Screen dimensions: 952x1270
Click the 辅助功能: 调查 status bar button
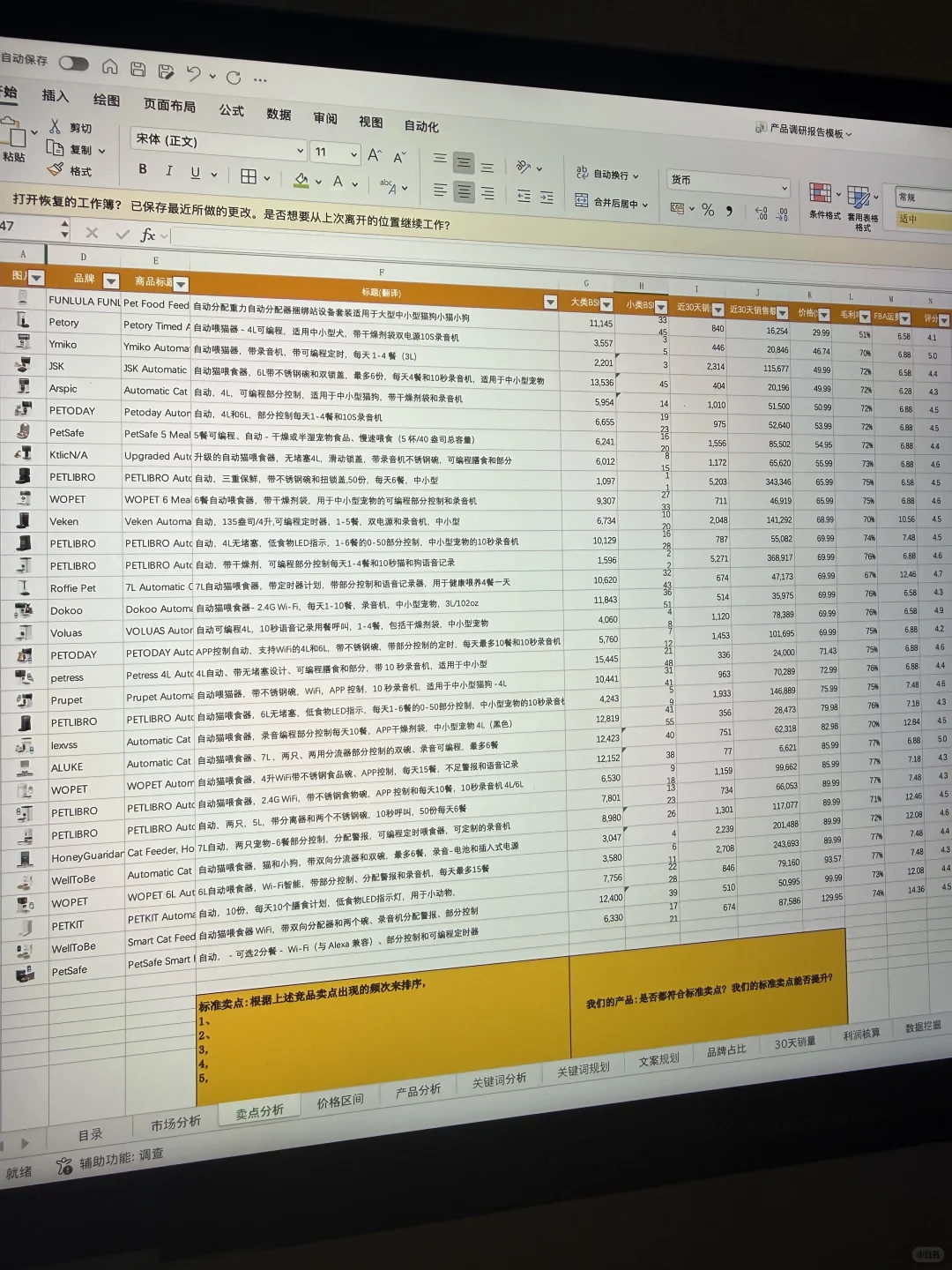tap(110, 1160)
